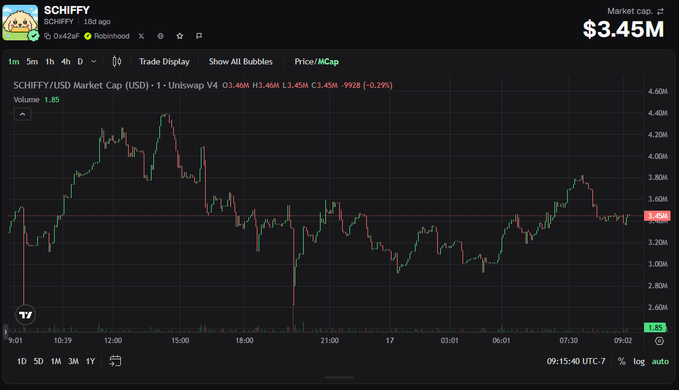
Task: Toggle log scale mode
Action: click(639, 361)
